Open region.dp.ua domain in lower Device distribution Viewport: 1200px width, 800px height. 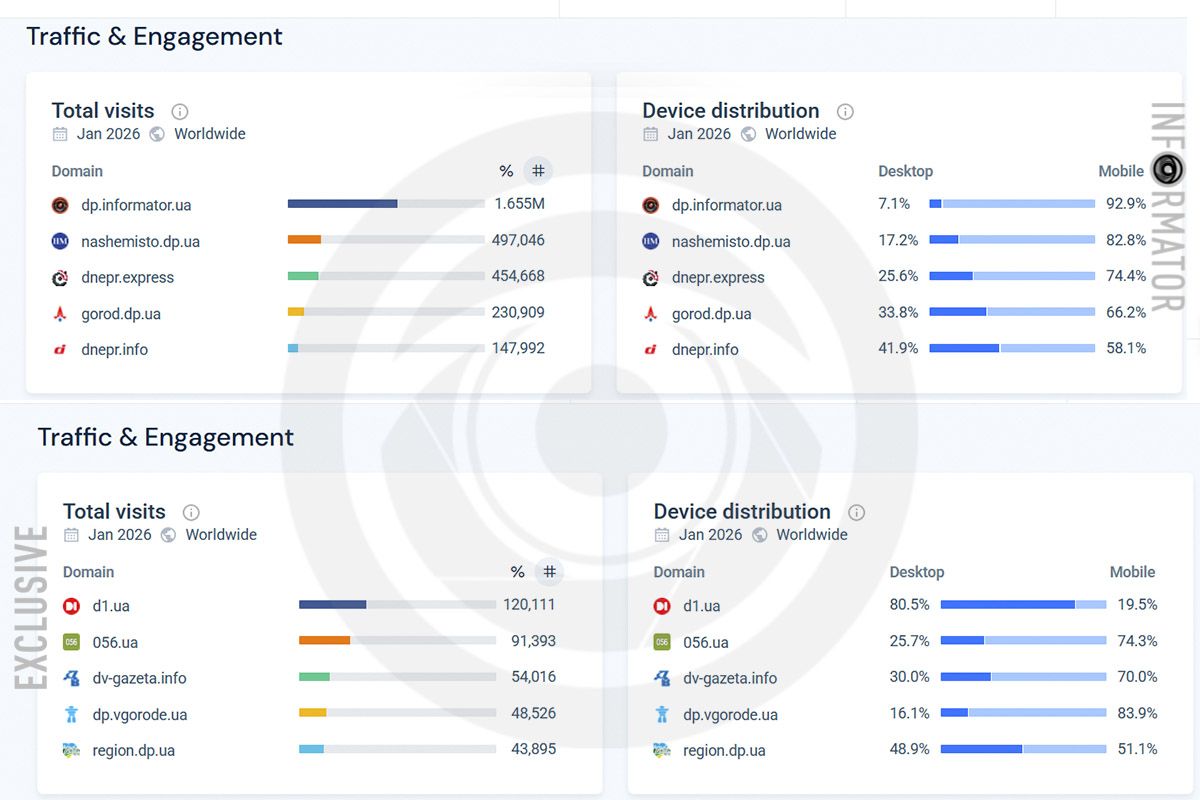[724, 750]
